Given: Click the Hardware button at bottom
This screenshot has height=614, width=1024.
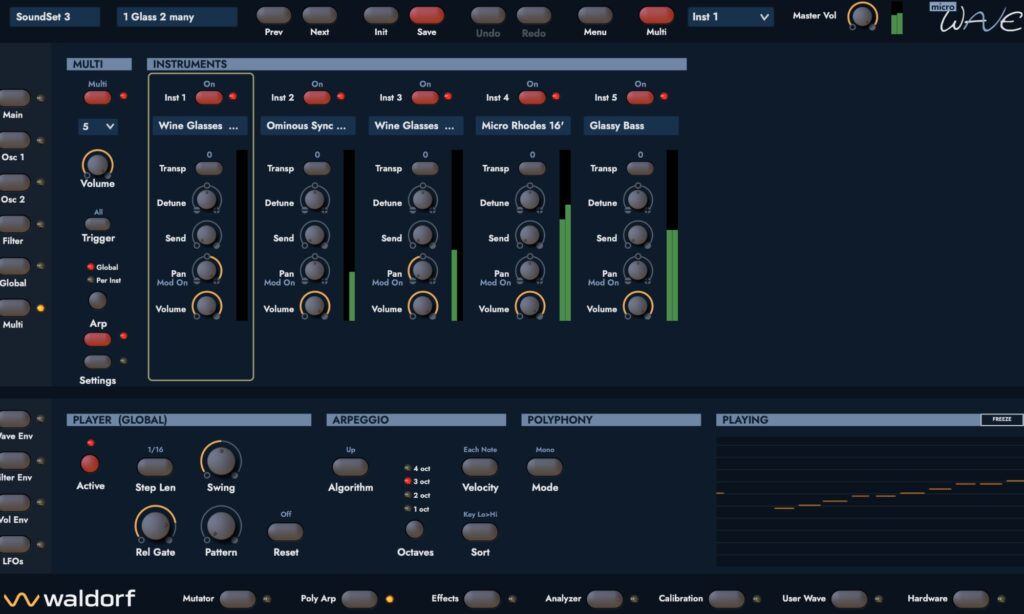Looking at the screenshot, I should 971,598.
